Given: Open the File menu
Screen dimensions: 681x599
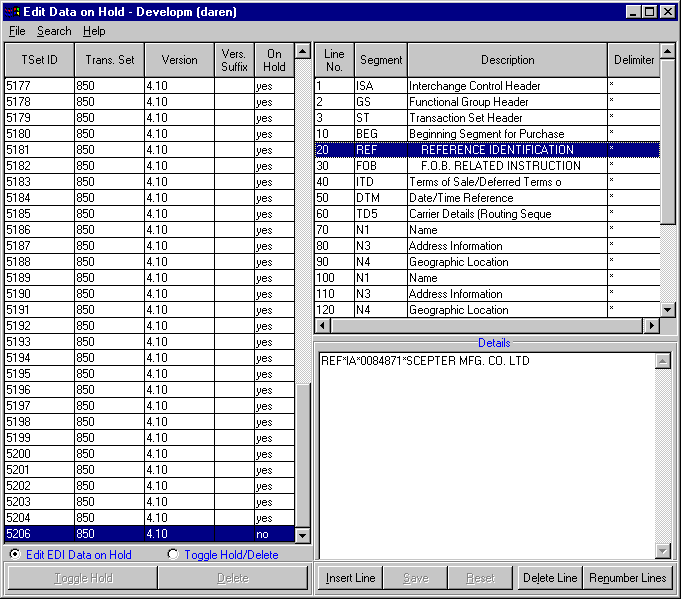Looking at the screenshot, I should (17, 31).
